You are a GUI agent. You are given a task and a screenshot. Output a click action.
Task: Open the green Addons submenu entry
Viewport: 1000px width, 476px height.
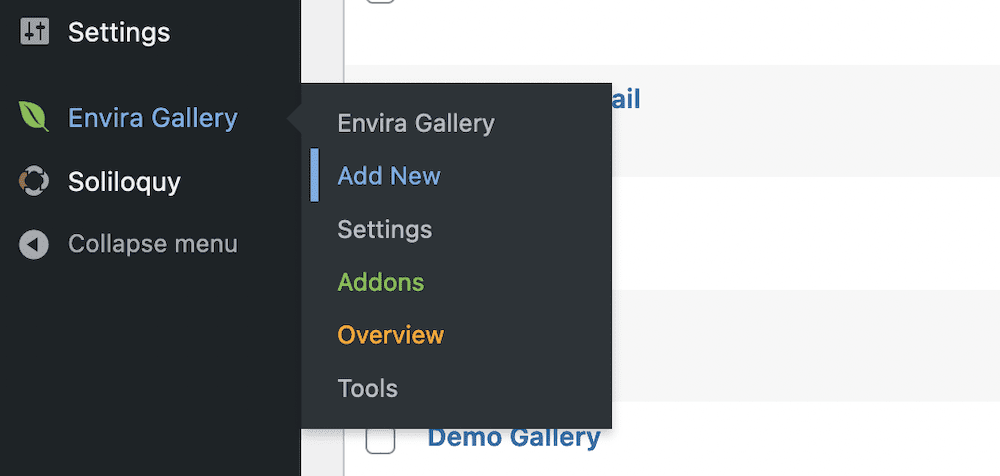pos(381,282)
